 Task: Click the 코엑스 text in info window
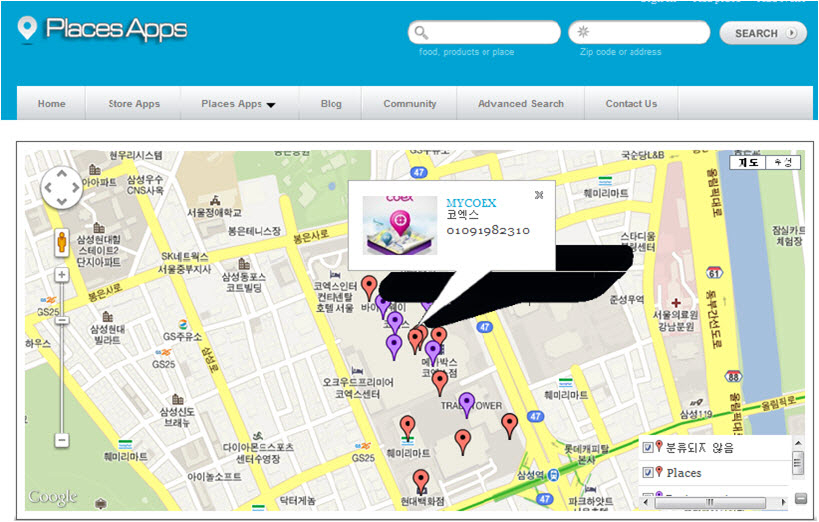[x=462, y=215]
